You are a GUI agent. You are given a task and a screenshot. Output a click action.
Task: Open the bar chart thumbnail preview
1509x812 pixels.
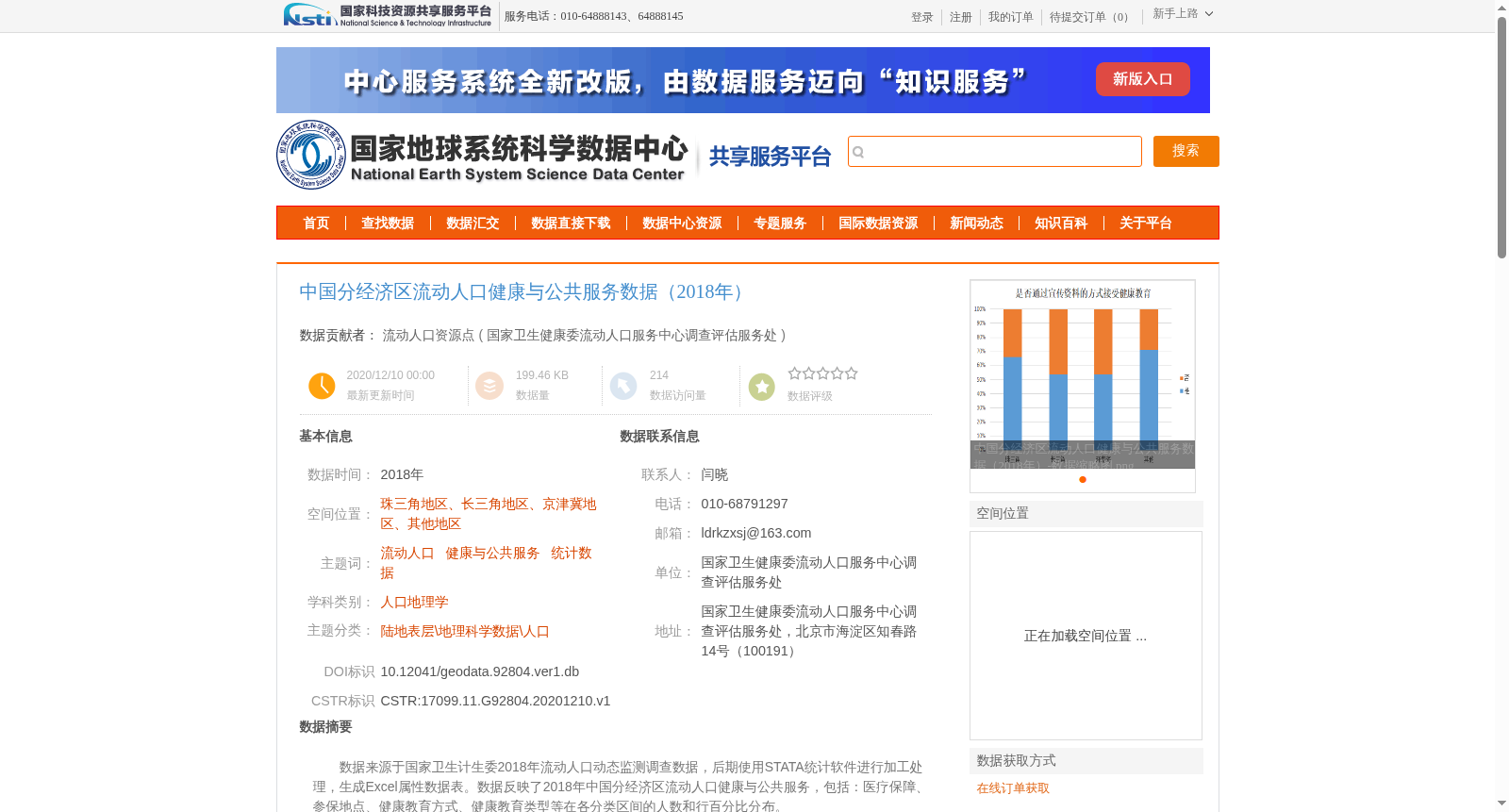click(1083, 374)
